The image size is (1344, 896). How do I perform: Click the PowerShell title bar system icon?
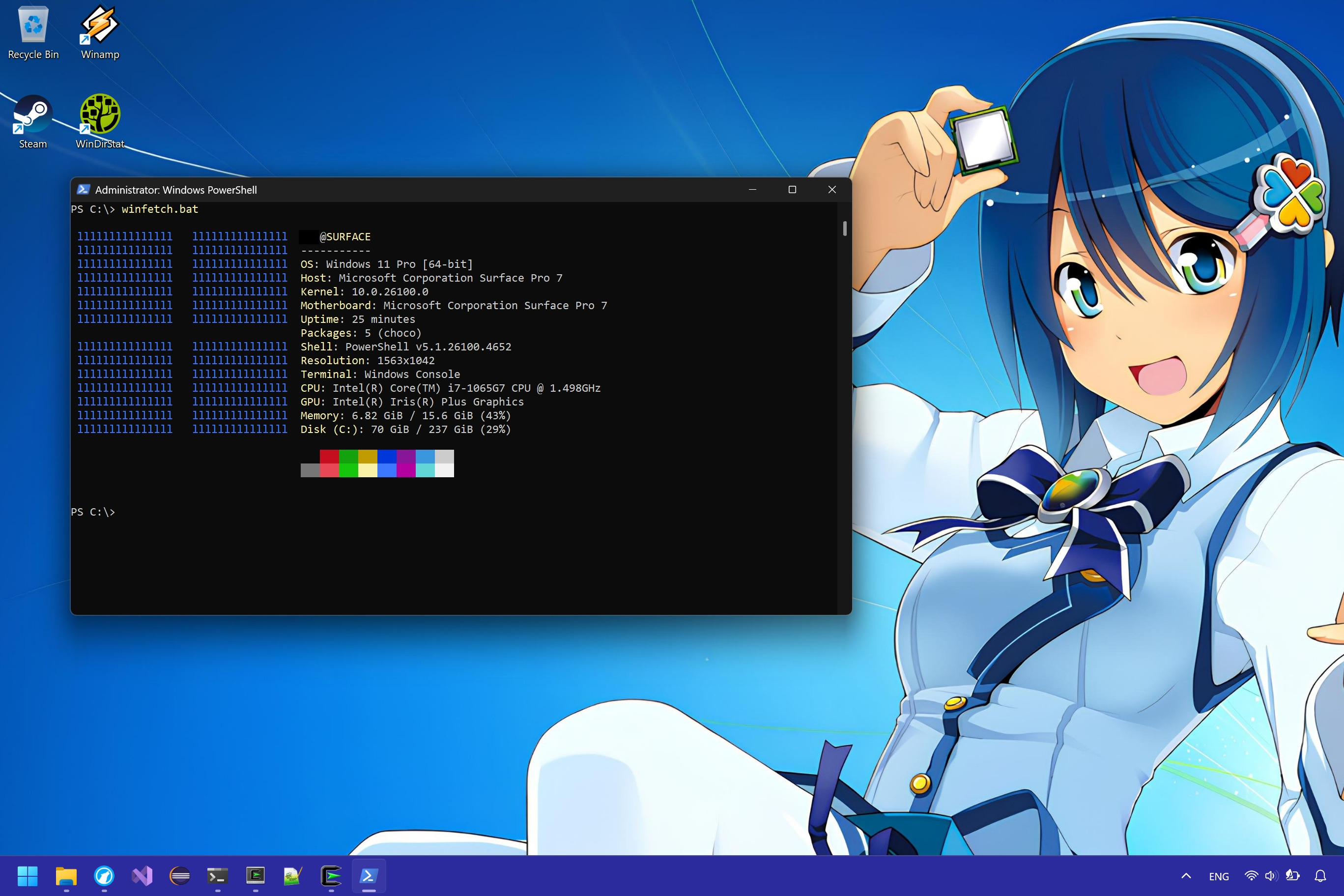(x=84, y=190)
